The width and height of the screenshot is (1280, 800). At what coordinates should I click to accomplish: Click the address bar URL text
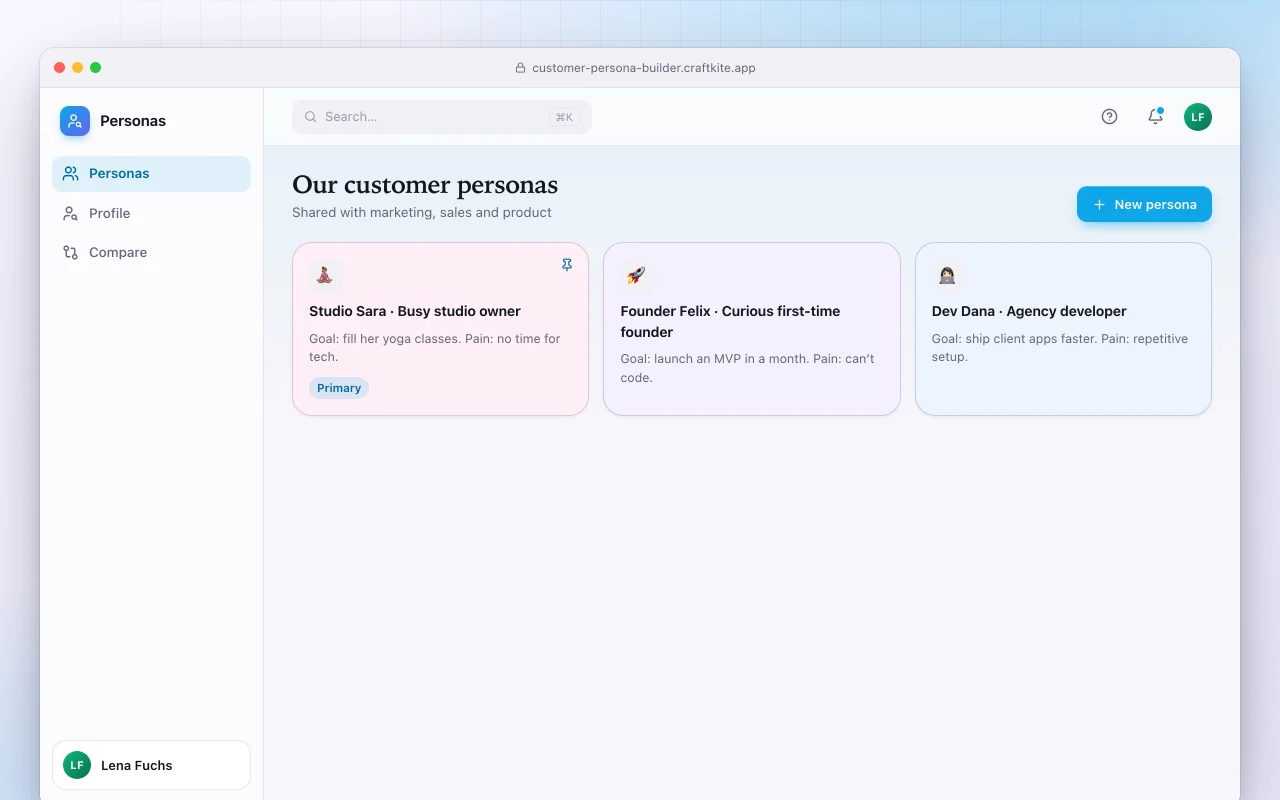(x=644, y=68)
